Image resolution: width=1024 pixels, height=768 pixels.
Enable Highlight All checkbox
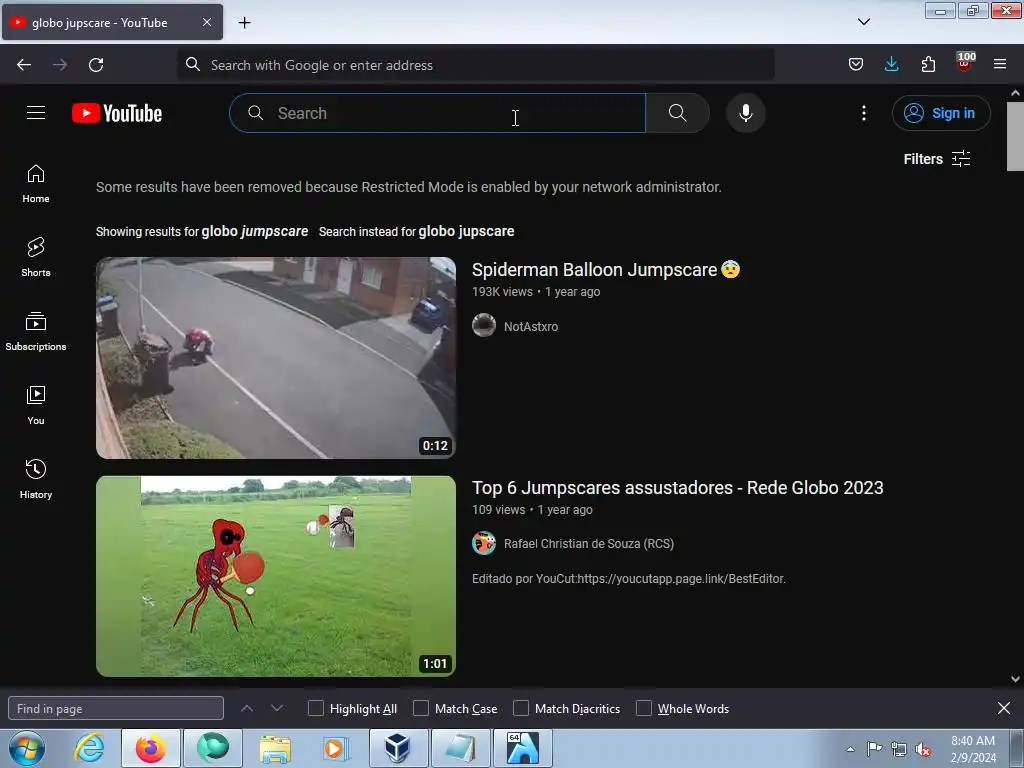pyautogui.click(x=315, y=709)
